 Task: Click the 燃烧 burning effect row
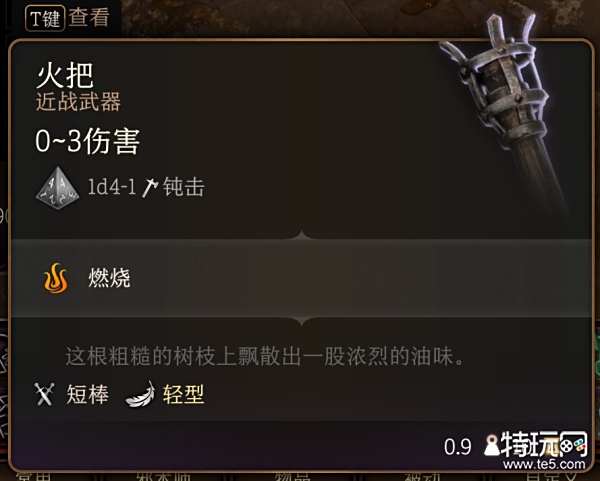click(302, 278)
